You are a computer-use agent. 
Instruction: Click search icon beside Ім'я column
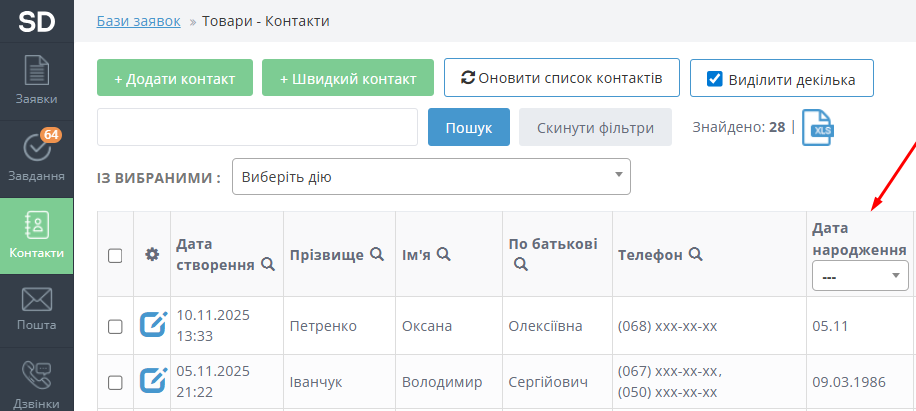click(442, 255)
